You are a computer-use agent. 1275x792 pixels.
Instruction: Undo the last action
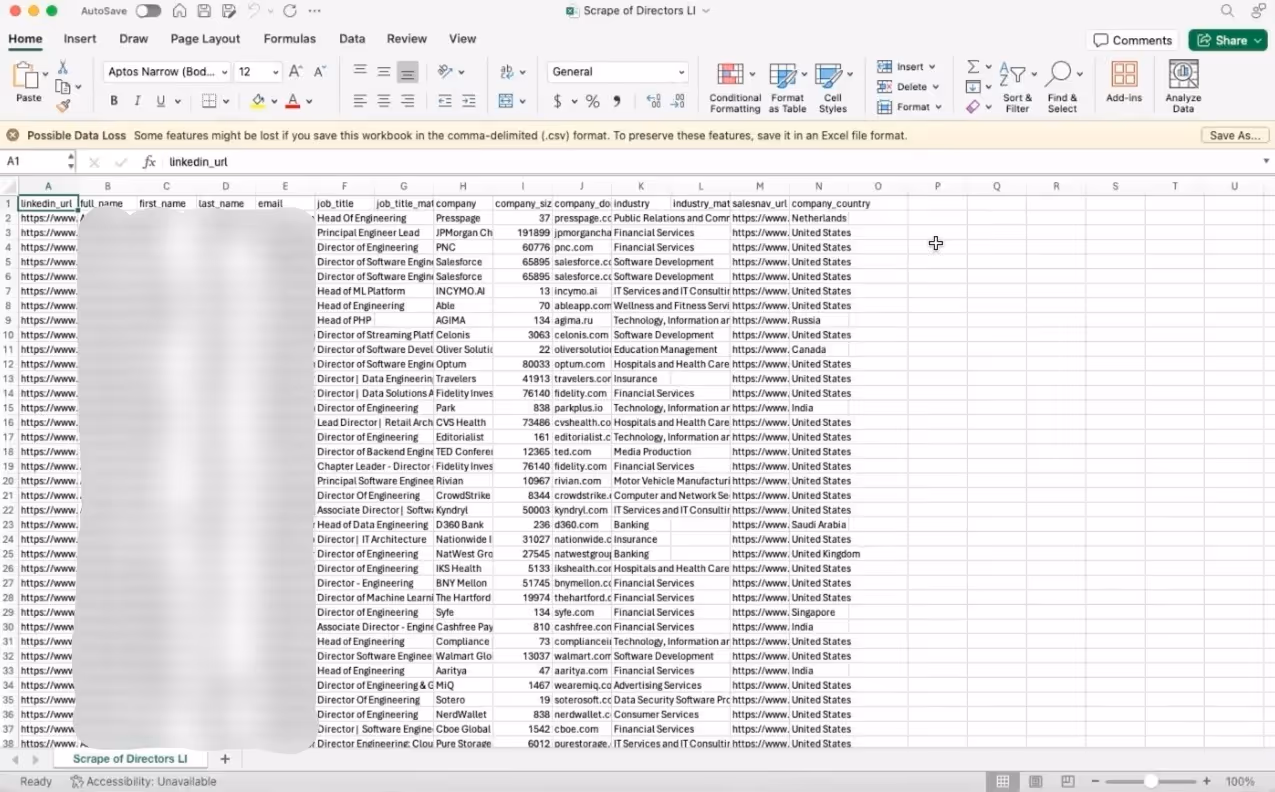[x=254, y=11]
